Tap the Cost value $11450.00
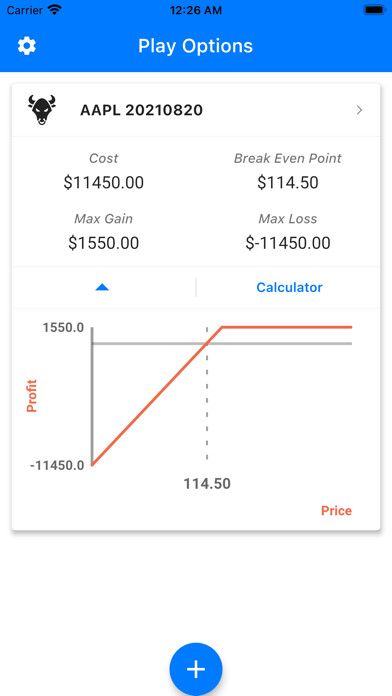The width and height of the screenshot is (392, 696). [103, 183]
